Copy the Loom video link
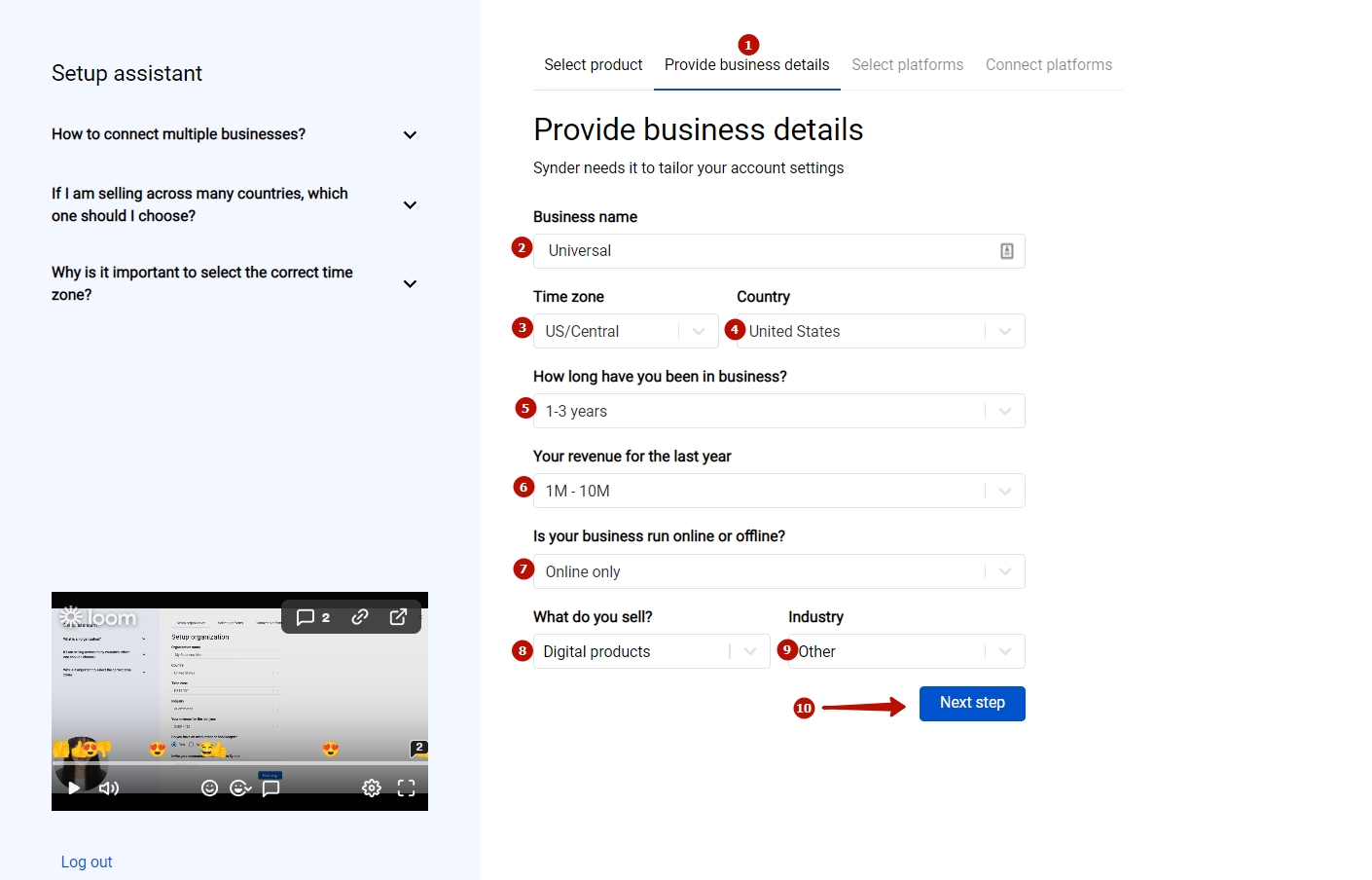The image size is (1372, 880). click(x=360, y=616)
